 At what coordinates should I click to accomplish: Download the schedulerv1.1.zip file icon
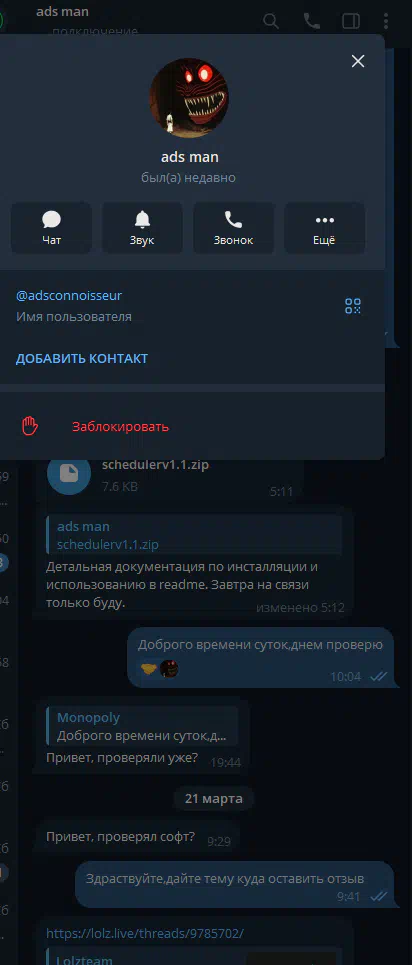tap(69, 473)
